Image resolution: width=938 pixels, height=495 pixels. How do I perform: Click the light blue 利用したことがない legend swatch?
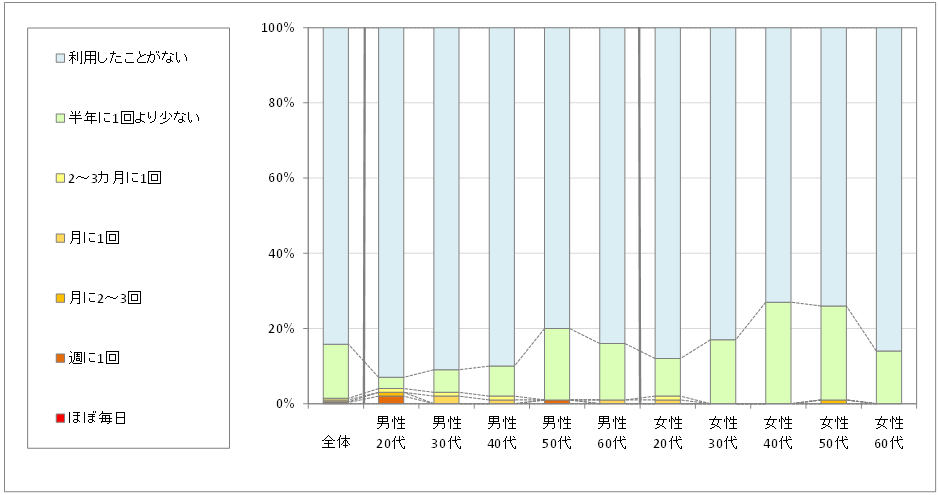60,58
